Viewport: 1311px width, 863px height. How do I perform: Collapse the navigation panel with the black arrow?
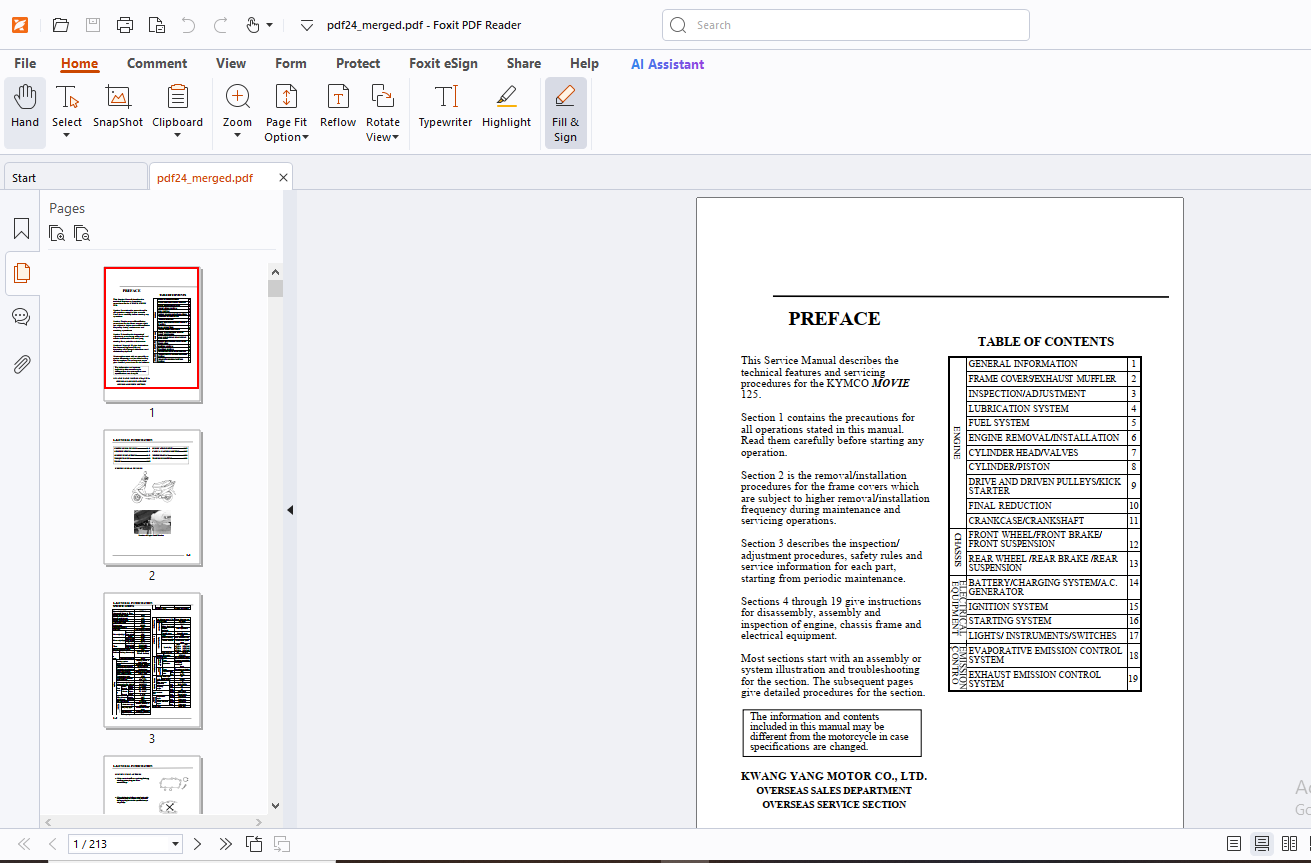click(x=290, y=510)
